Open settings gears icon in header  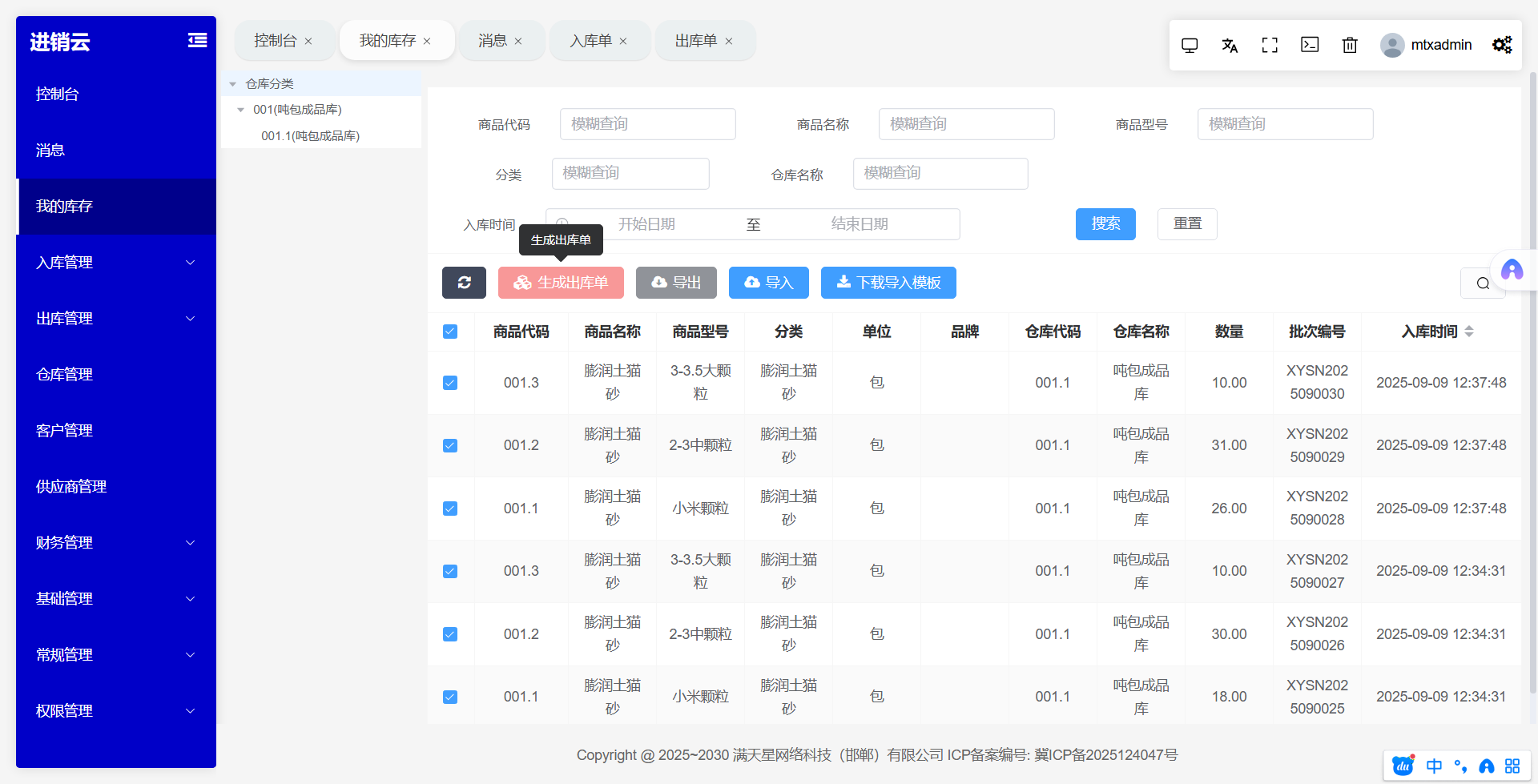pos(1502,45)
